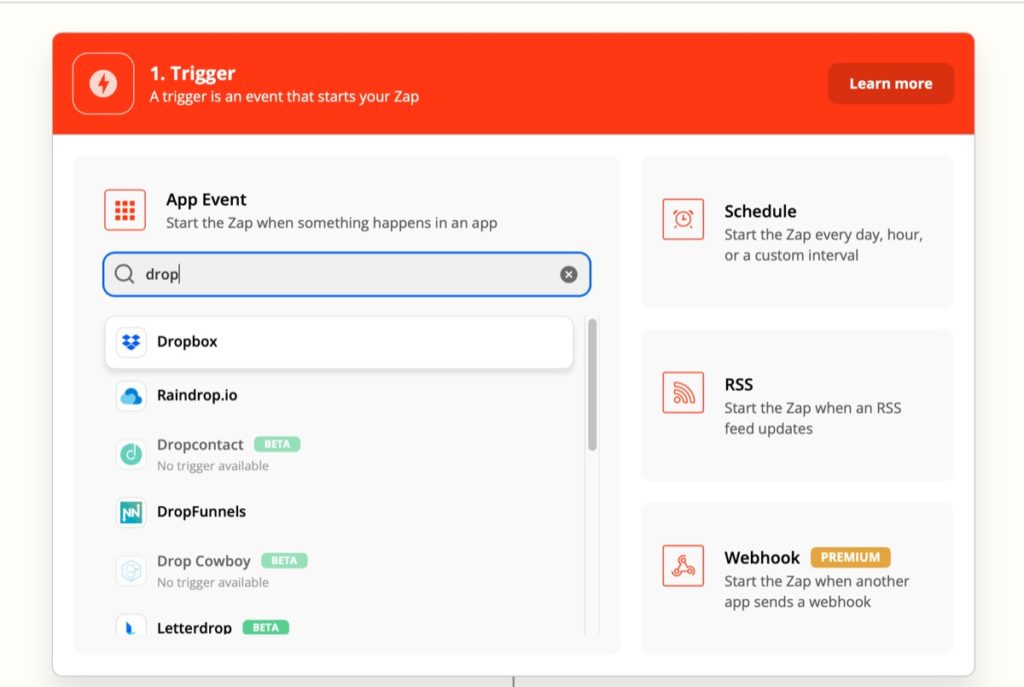1024x687 pixels.
Task: Click the App Event heading
Action: (x=206, y=200)
